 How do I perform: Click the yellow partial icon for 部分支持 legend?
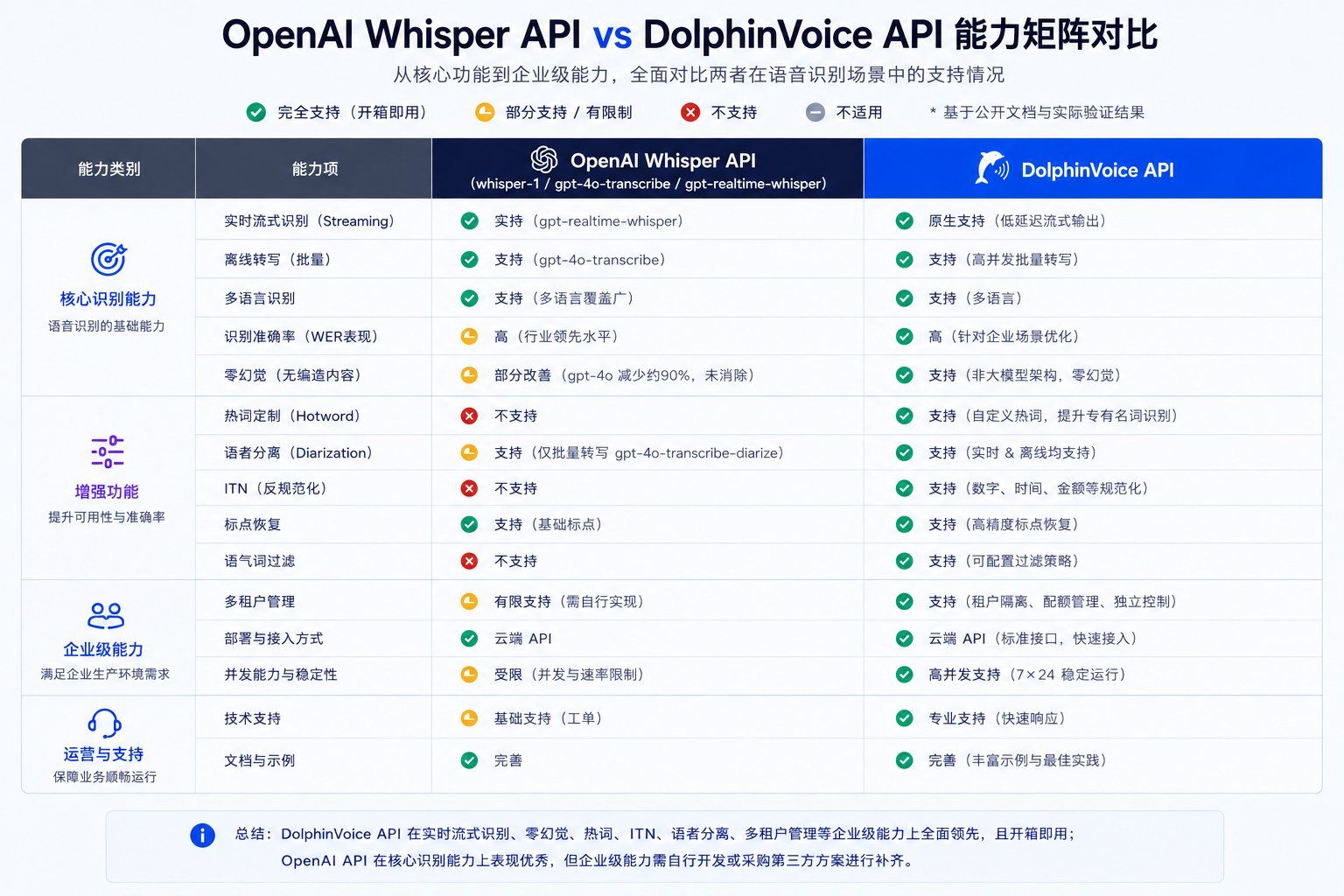click(485, 112)
